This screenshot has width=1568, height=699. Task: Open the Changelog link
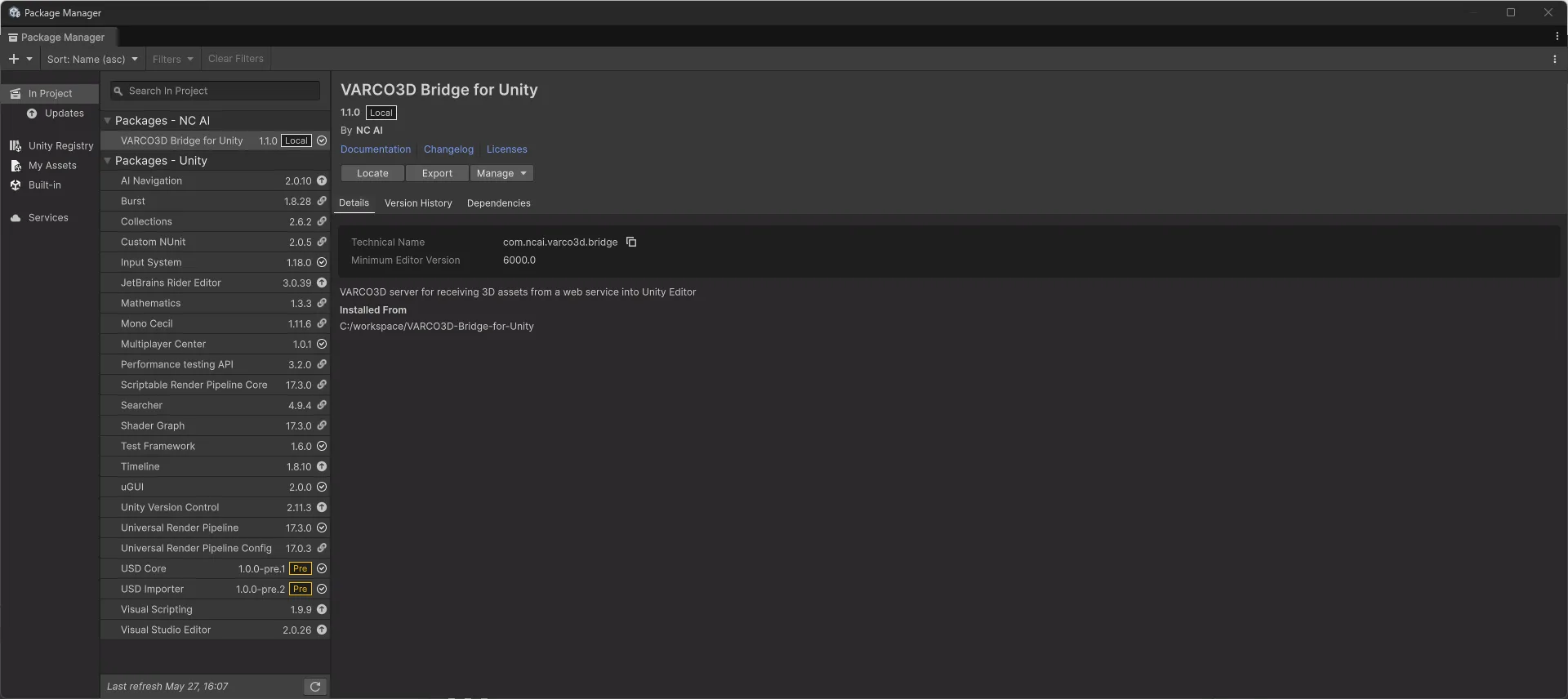coord(448,149)
